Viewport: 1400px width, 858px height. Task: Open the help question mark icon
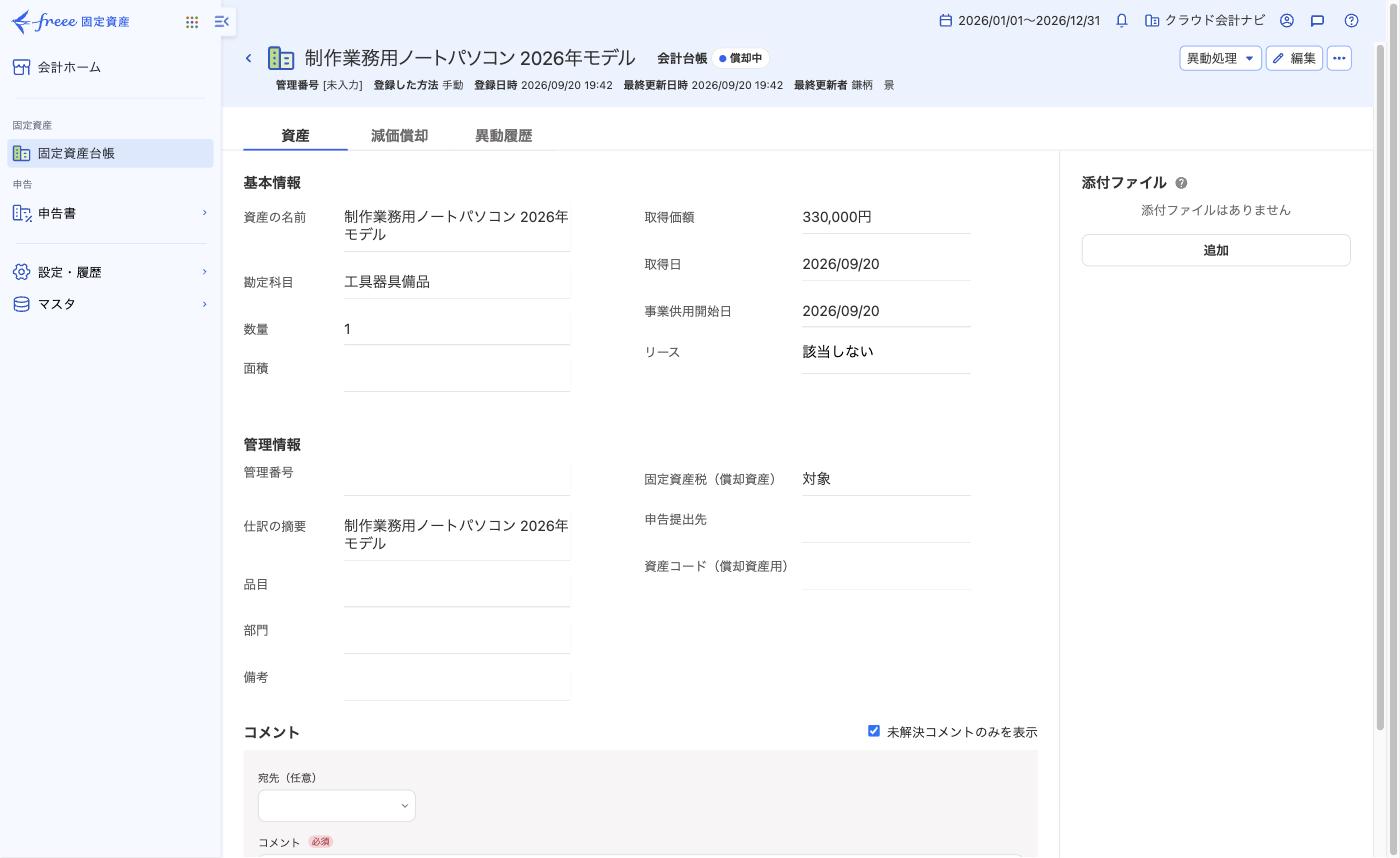pos(1352,20)
